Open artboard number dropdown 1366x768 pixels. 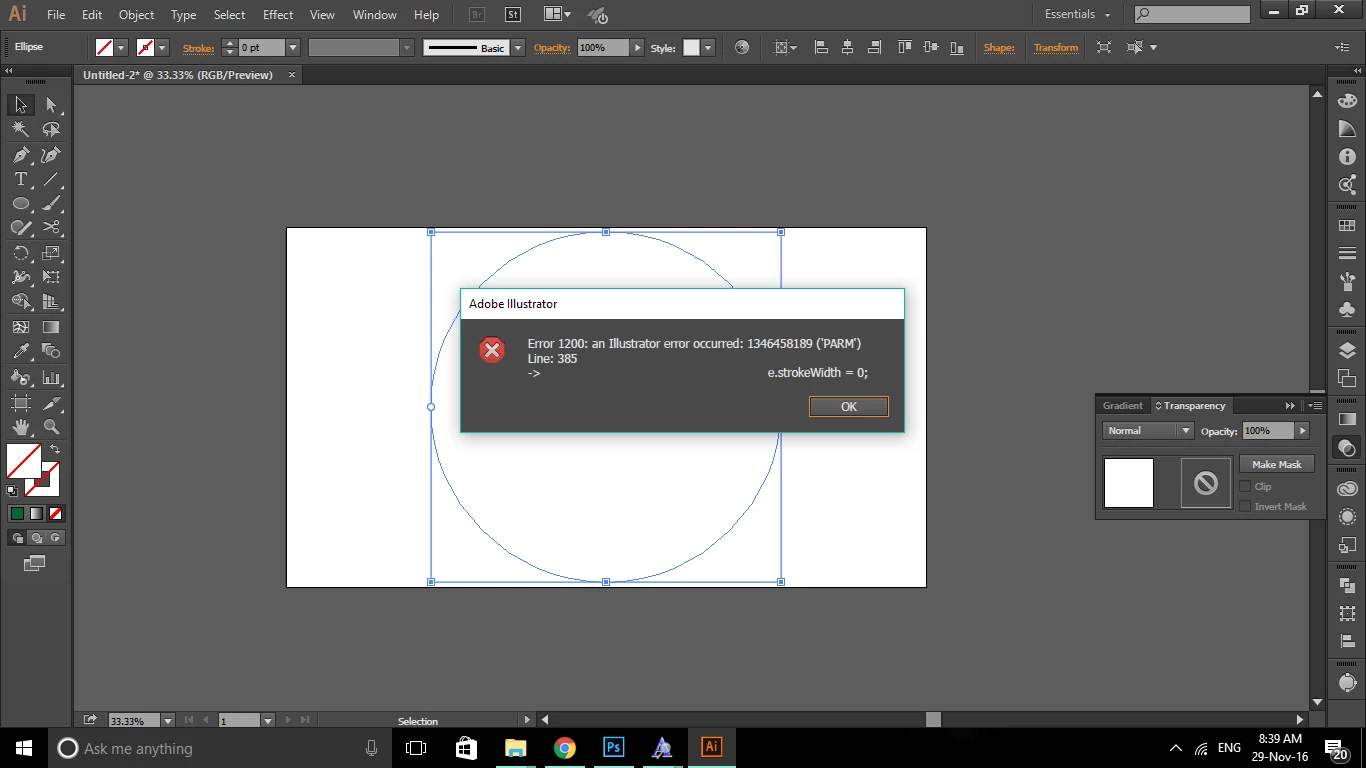coord(268,720)
